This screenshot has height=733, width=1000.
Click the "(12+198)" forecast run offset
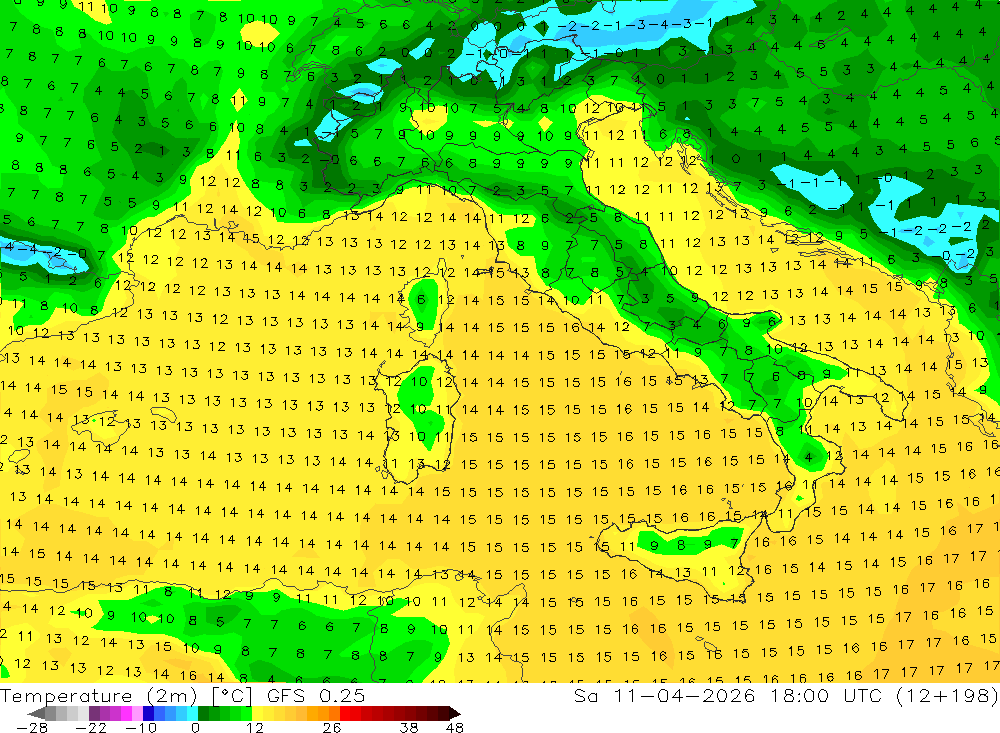(946, 695)
